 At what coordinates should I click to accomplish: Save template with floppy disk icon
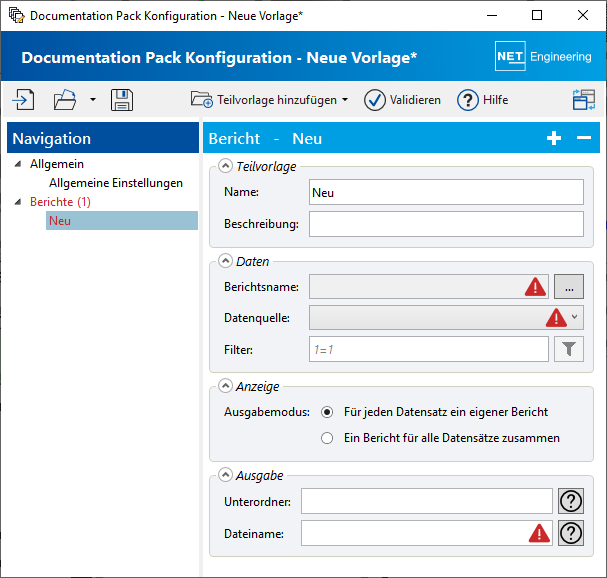click(122, 100)
